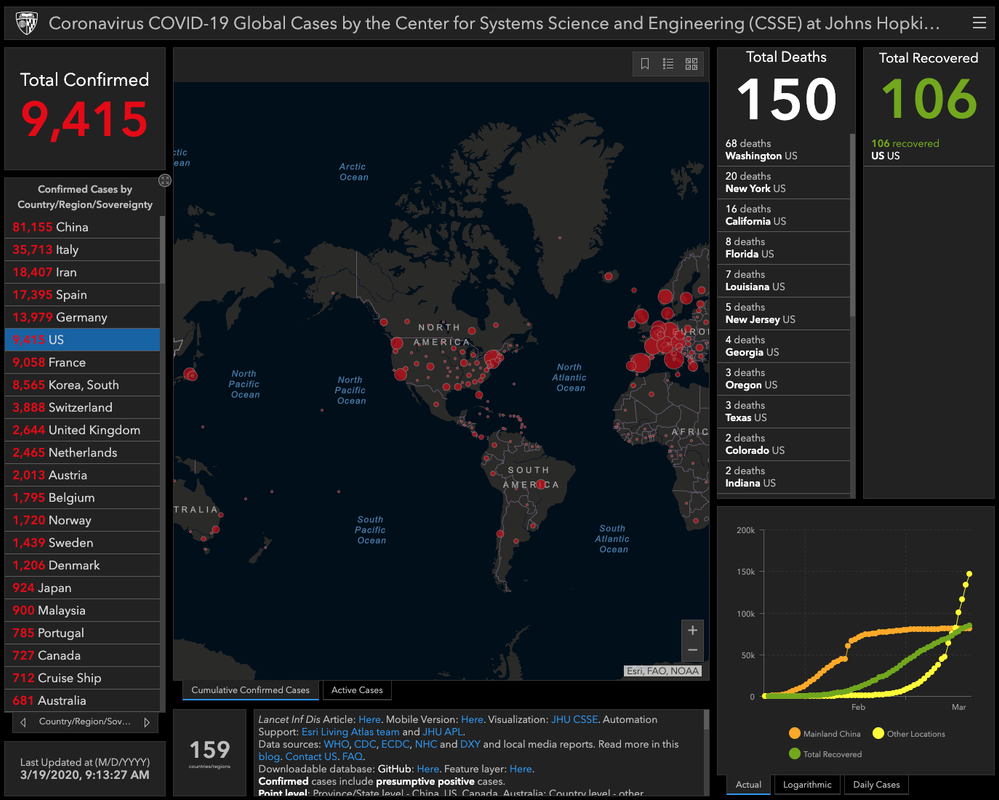Select Spain in confirmed cases list
999x800 pixels.
pos(82,294)
